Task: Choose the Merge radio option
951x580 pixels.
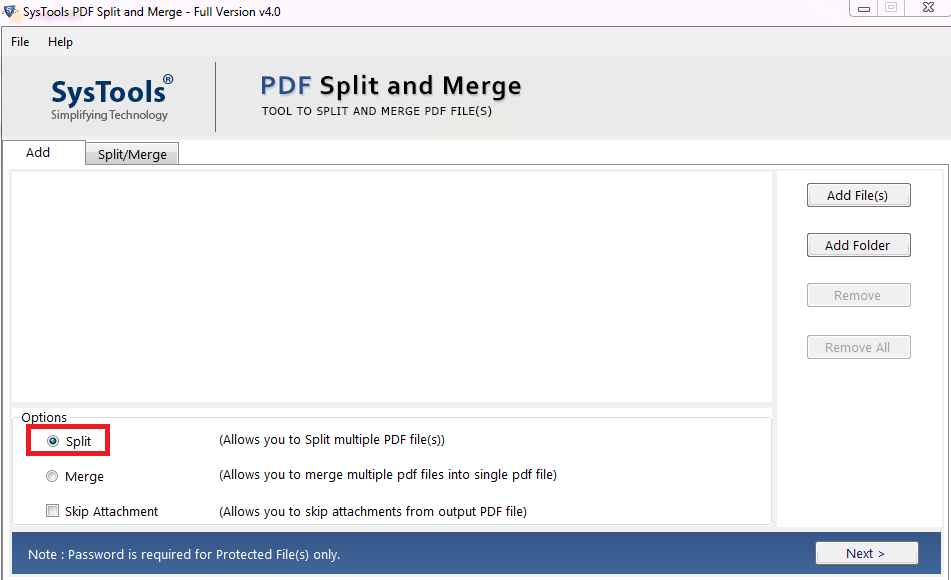Action: [x=53, y=477]
